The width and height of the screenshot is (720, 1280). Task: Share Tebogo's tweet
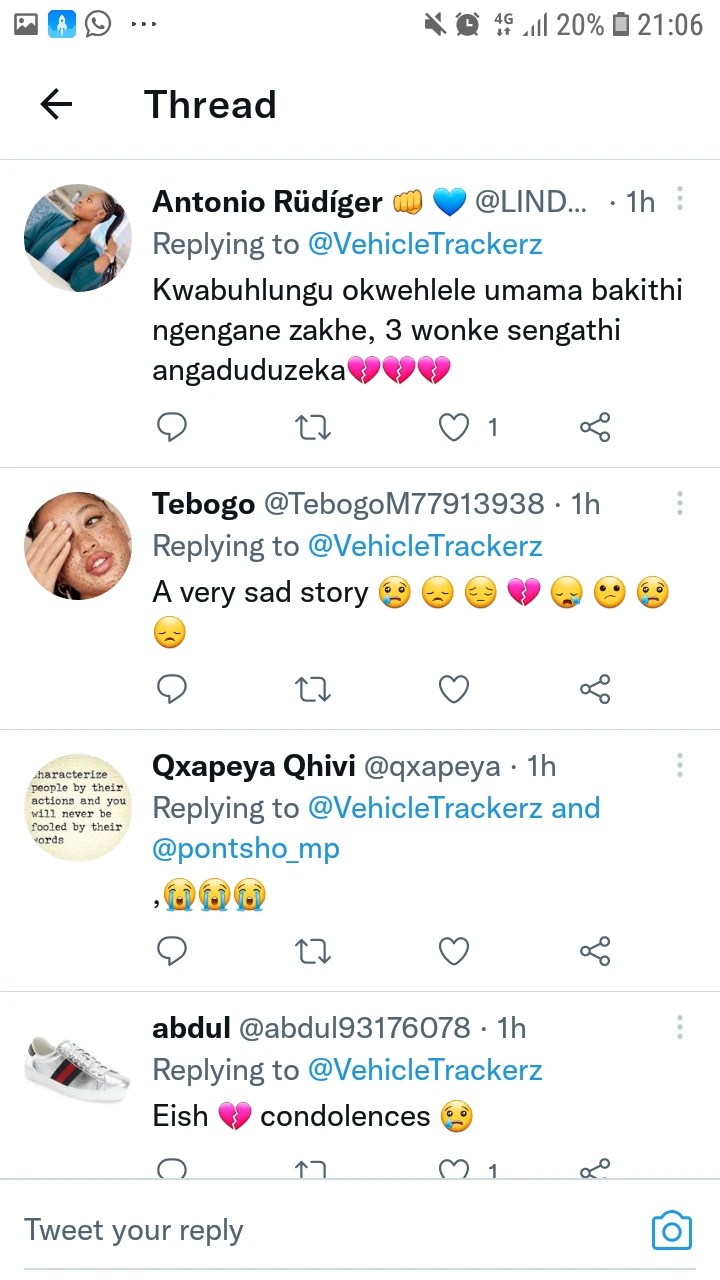point(595,690)
